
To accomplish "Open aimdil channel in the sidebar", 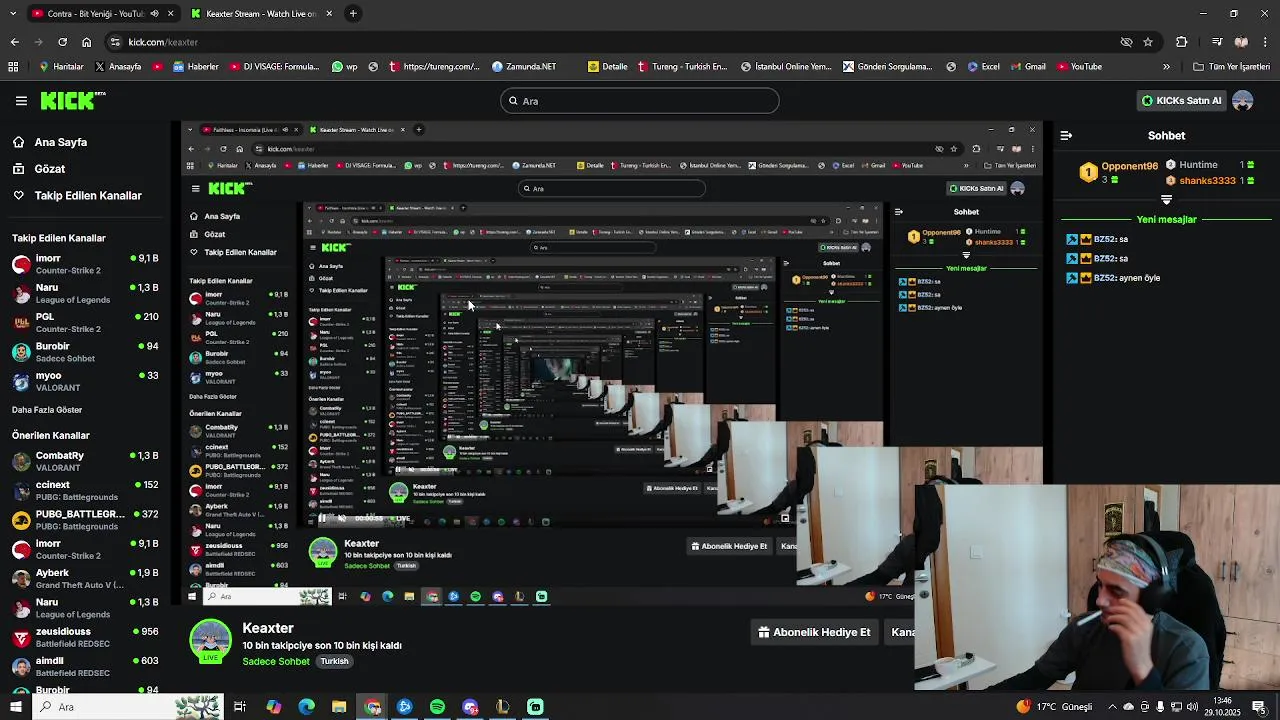I will click(85, 666).
